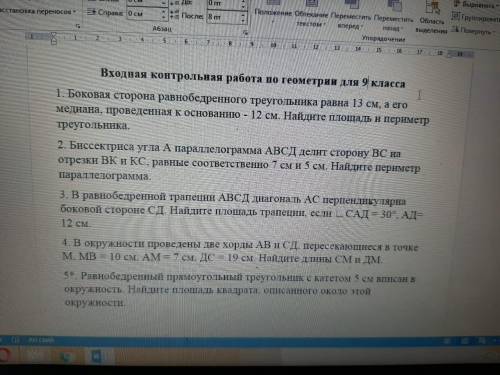
Task: Adjust the После spacing spinner arrows
Action: pos(244,17)
